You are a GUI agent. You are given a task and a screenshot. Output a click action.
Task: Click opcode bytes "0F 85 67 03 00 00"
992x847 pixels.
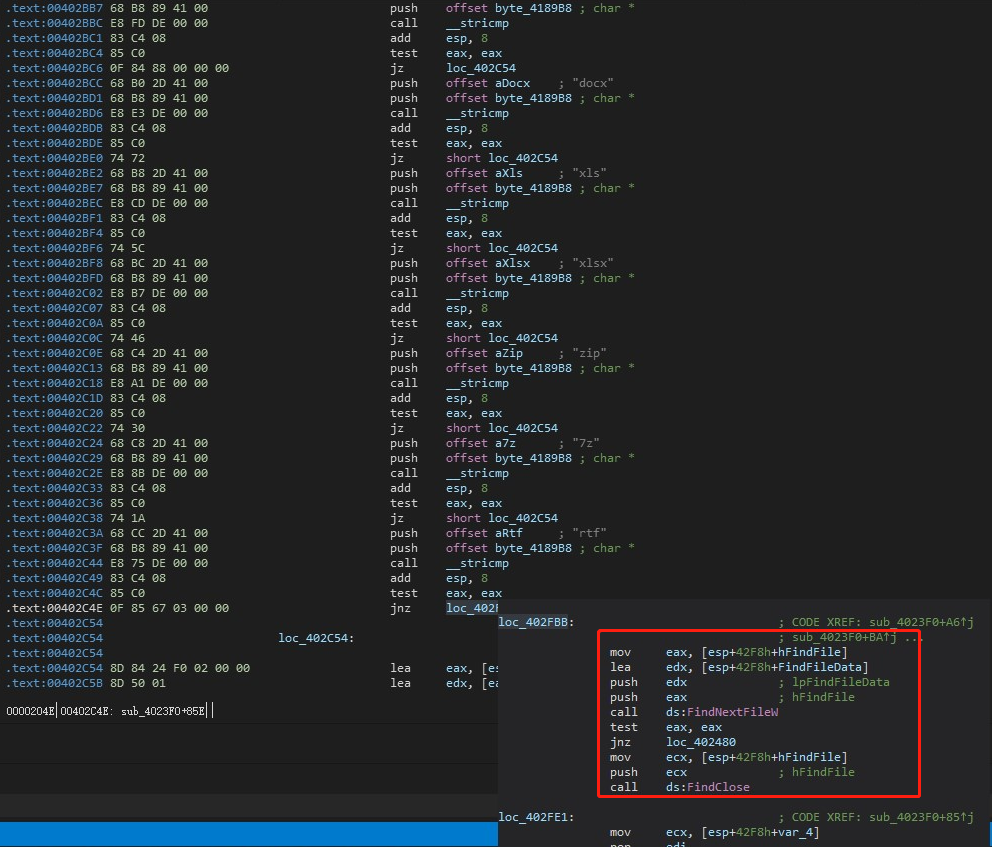click(170, 608)
